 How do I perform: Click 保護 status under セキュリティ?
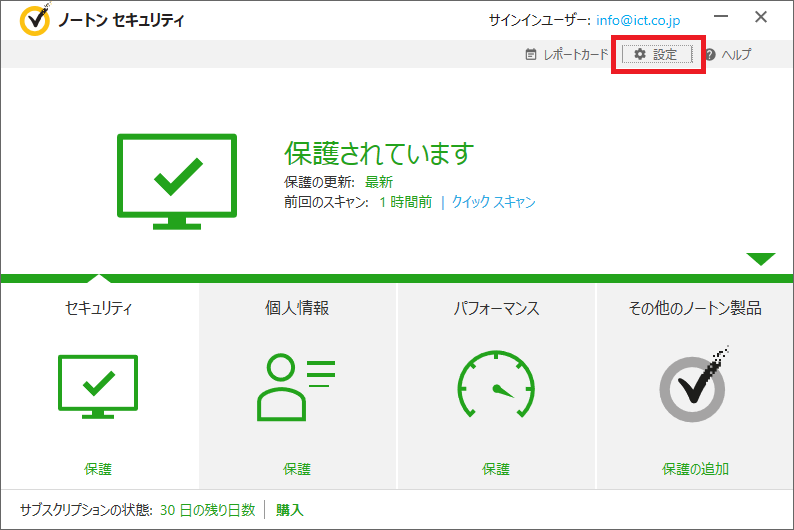point(98,469)
